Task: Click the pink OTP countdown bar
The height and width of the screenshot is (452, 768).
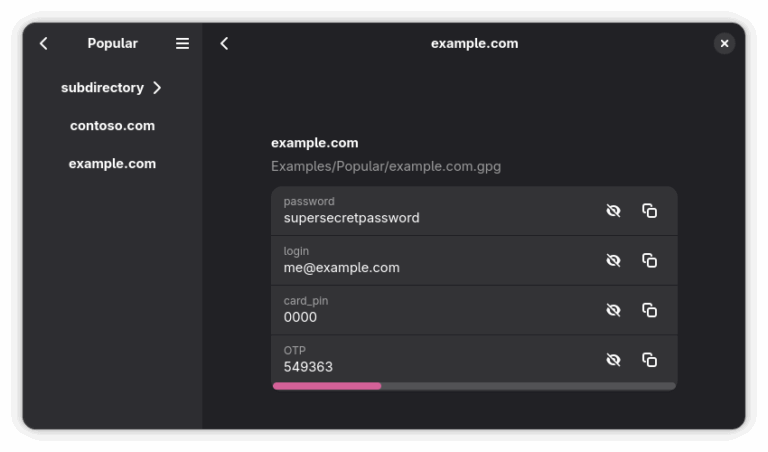Action: [x=327, y=386]
